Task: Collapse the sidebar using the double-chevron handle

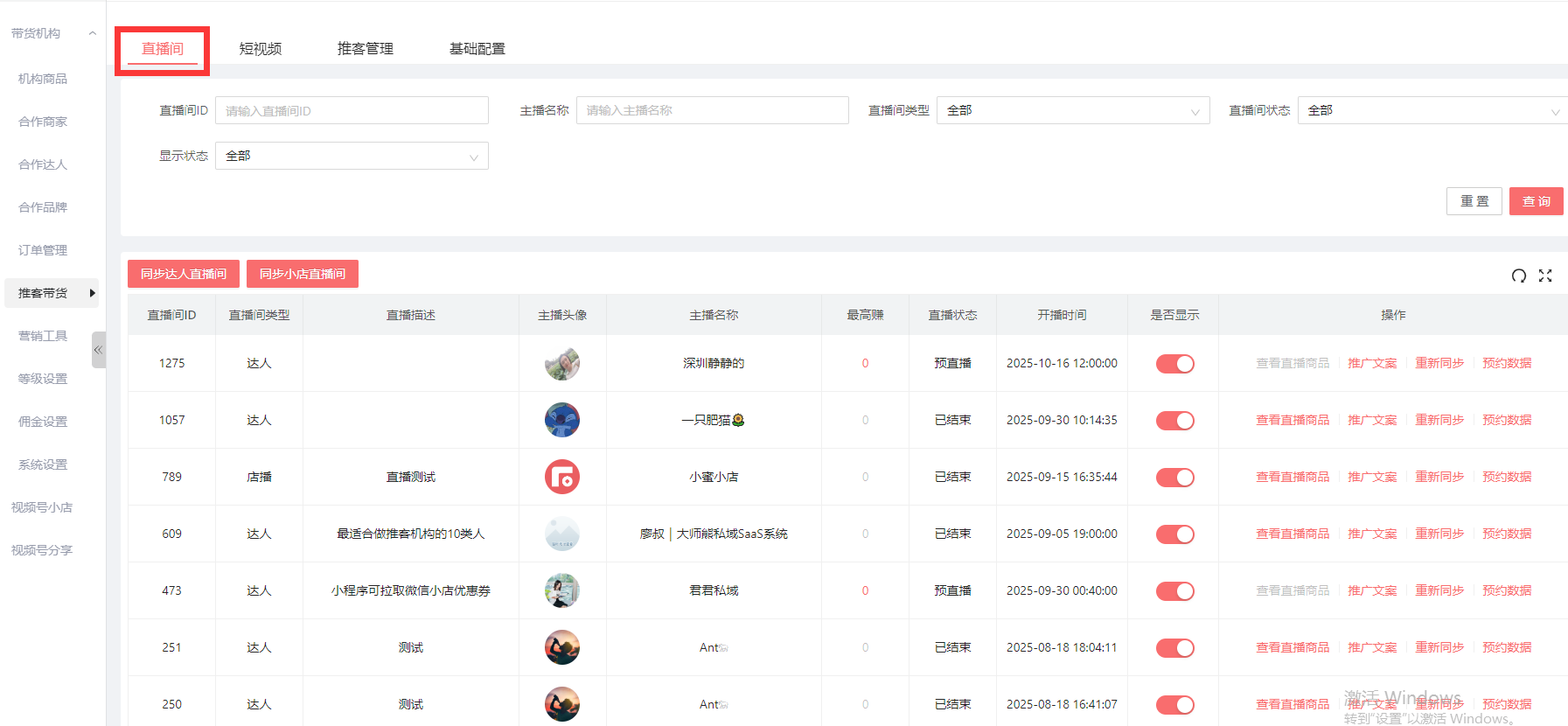Action: point(98,350)
